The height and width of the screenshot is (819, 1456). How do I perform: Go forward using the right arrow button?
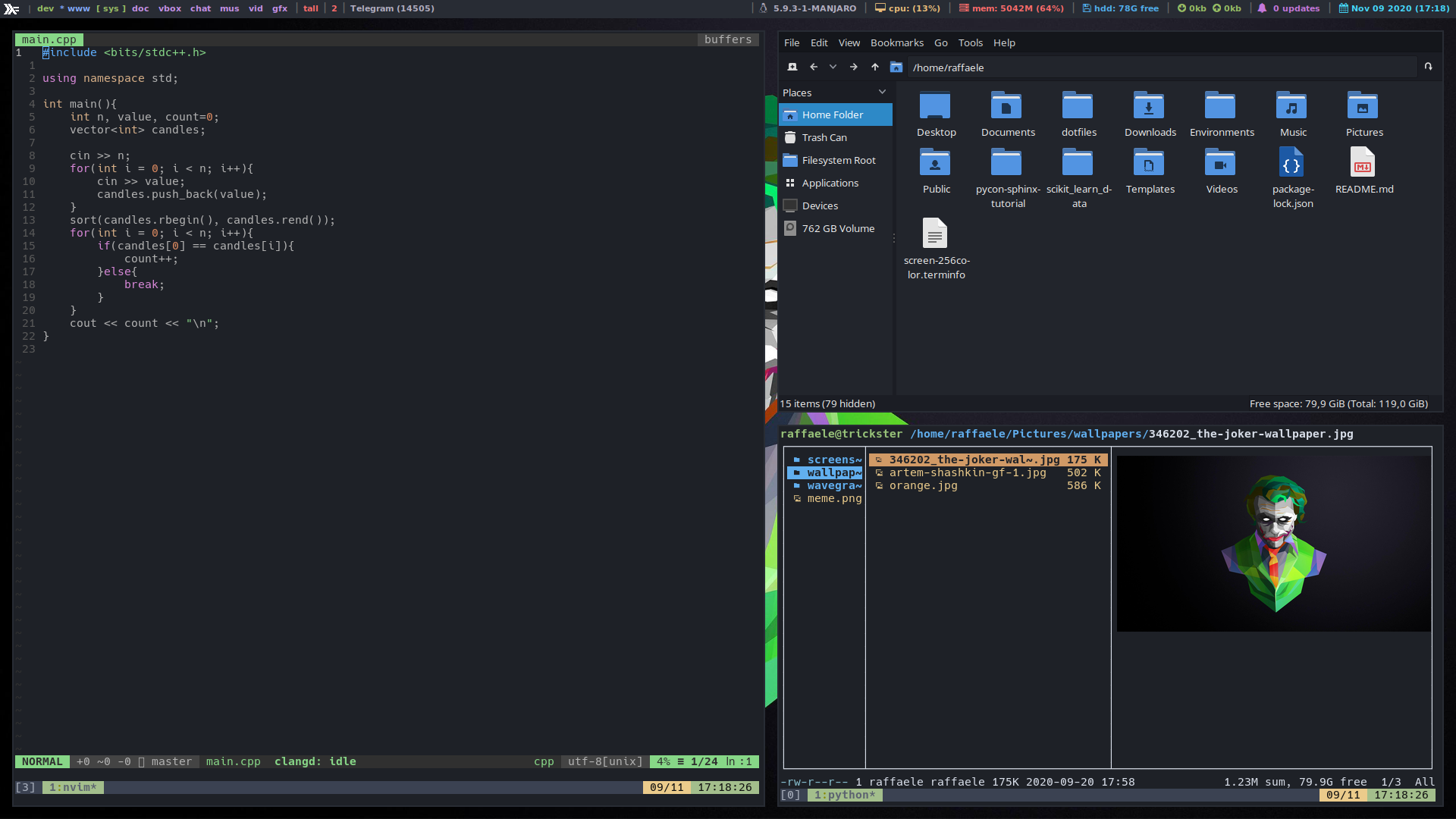tap(854, 67)
